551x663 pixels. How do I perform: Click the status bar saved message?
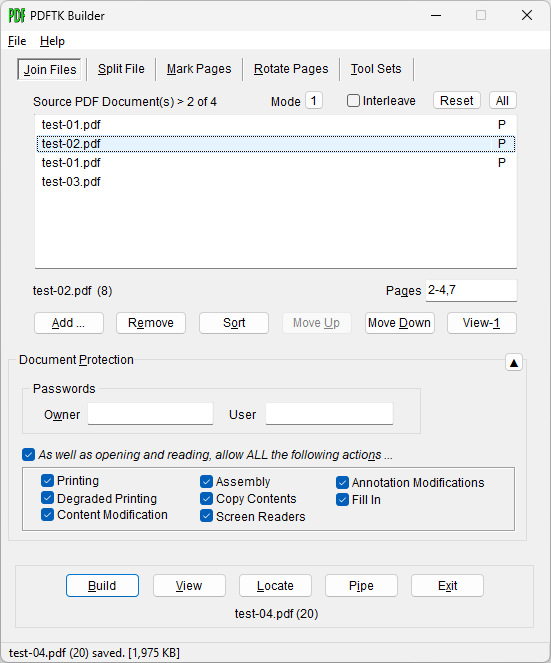pyautogui.click(x=94, y=653)
